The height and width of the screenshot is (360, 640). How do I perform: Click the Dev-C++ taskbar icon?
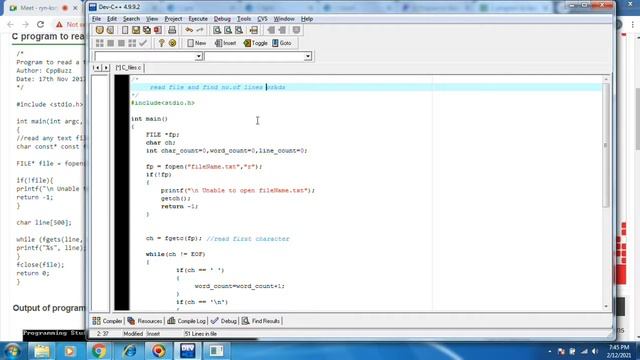(x=187, y=351)
